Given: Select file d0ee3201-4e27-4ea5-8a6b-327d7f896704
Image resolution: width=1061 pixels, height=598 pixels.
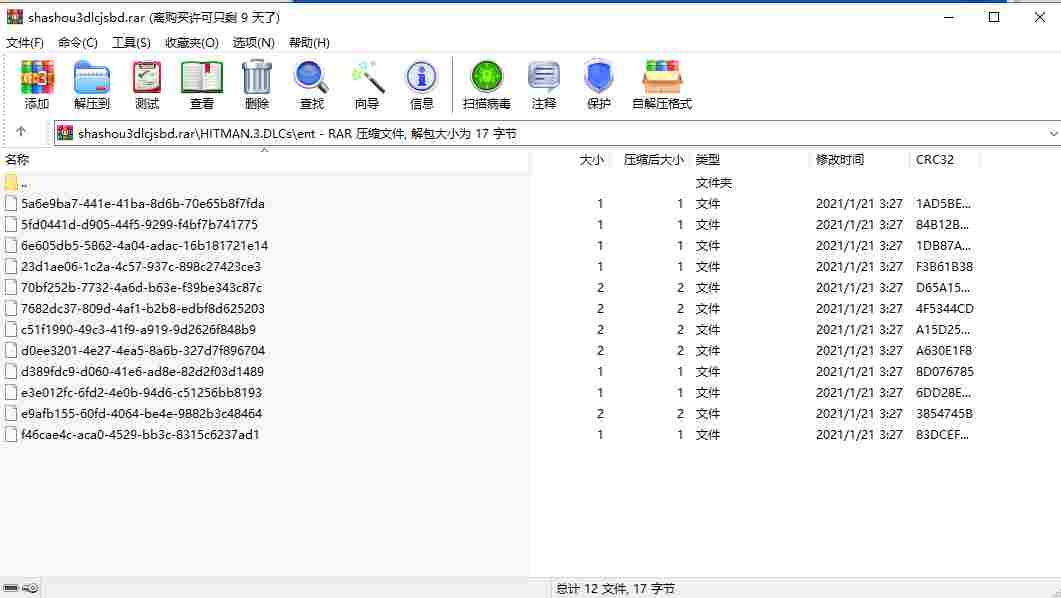Looking at the screenshot, I should point(143,350).
